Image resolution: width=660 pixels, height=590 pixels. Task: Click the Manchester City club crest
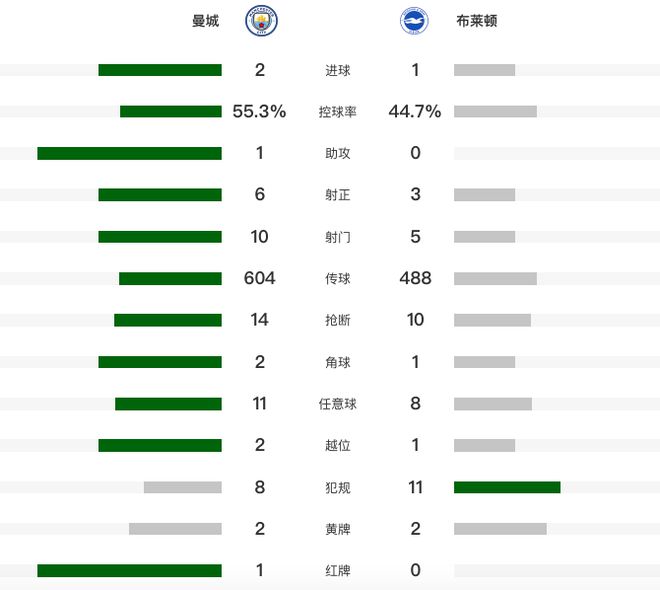[262, 22]
